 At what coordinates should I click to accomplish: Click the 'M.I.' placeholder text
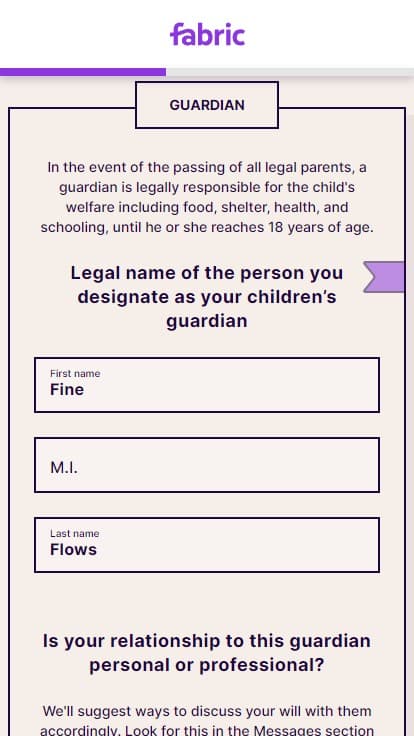64,468
